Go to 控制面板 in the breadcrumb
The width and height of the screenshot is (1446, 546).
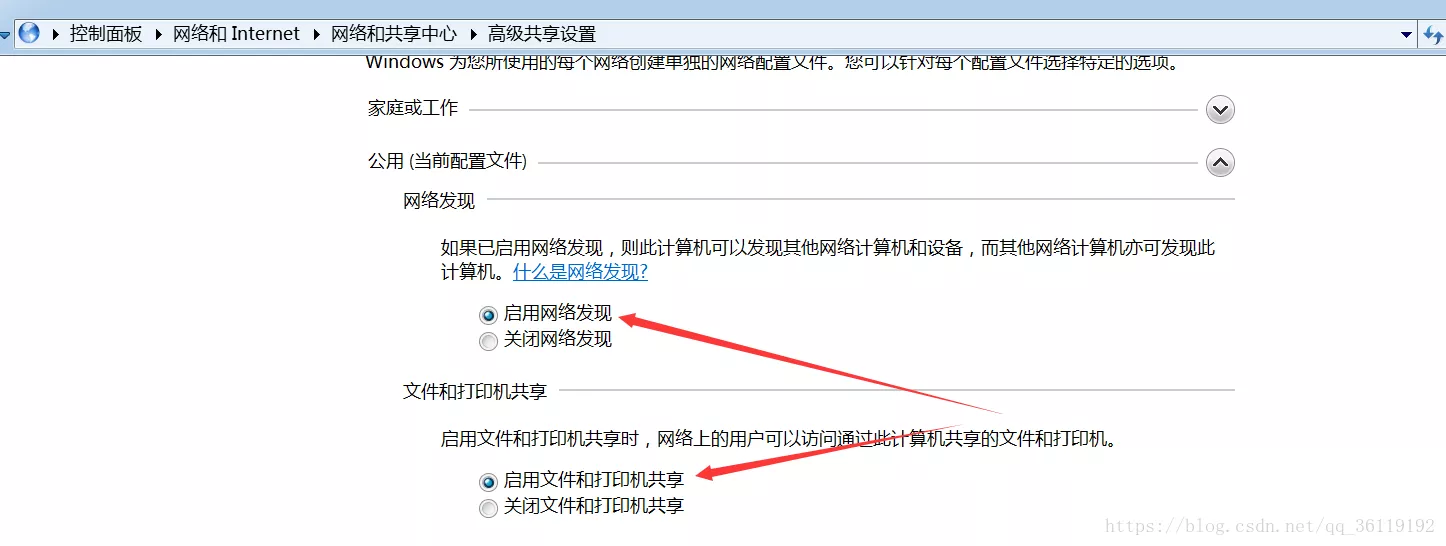106,34
